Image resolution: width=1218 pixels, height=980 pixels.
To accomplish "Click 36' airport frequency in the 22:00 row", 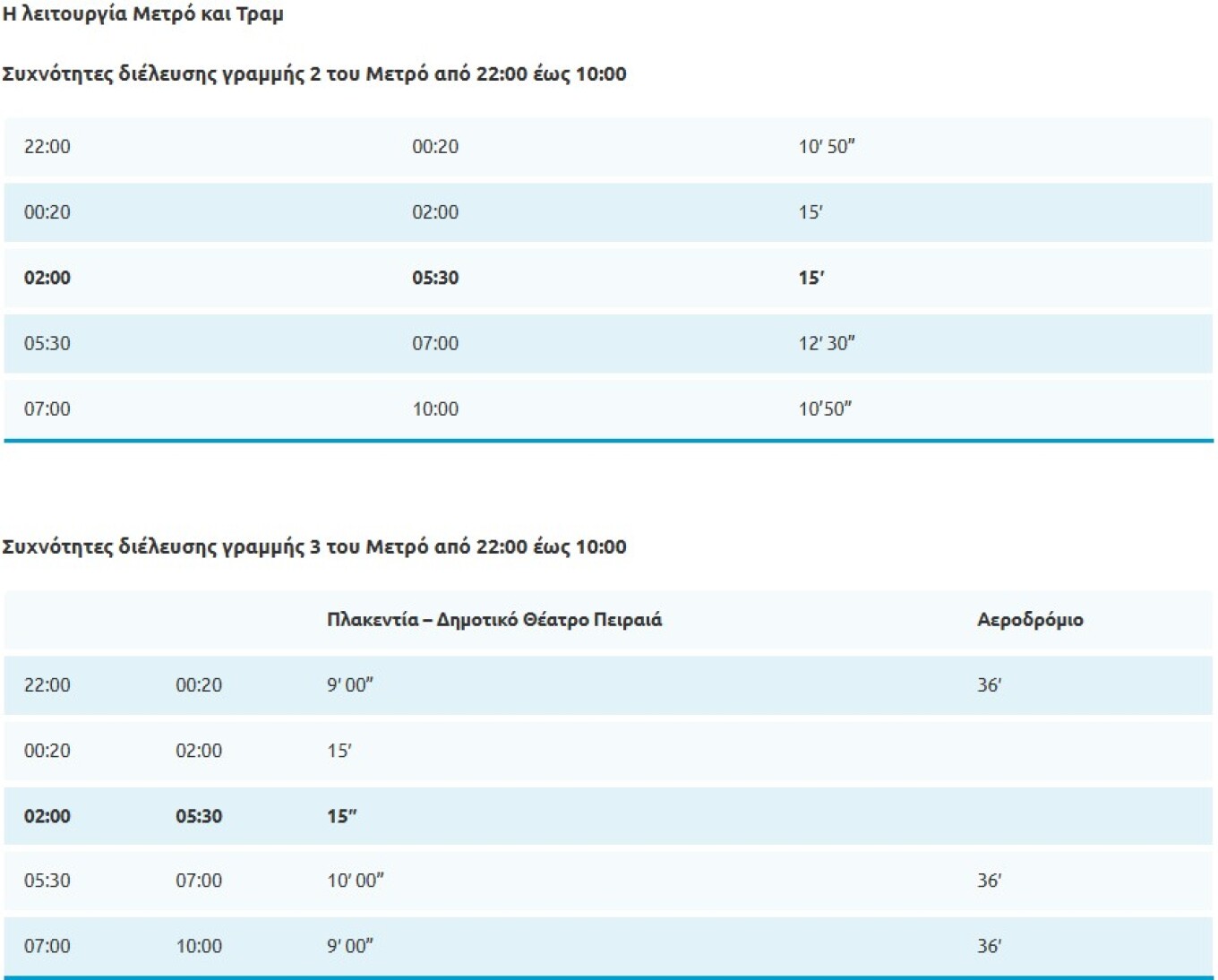I will pyautogui.click(x=989, y=685).
